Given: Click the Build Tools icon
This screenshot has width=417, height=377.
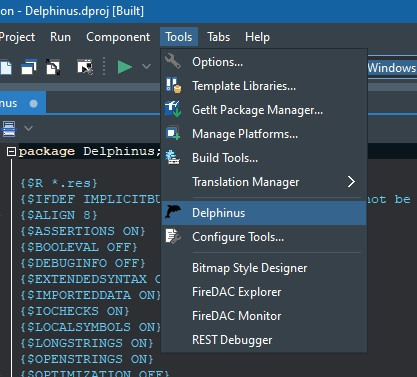Looking at the screenshot, I should [173, 157].
